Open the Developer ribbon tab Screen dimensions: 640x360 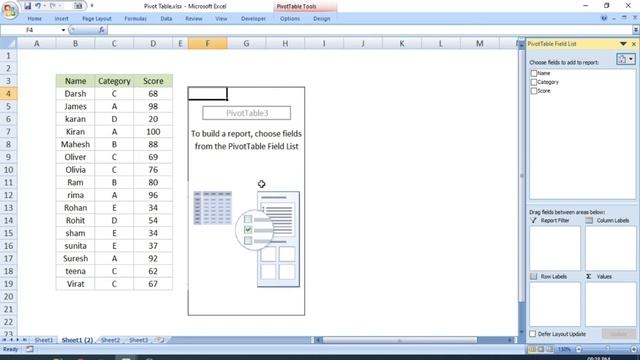253,19
